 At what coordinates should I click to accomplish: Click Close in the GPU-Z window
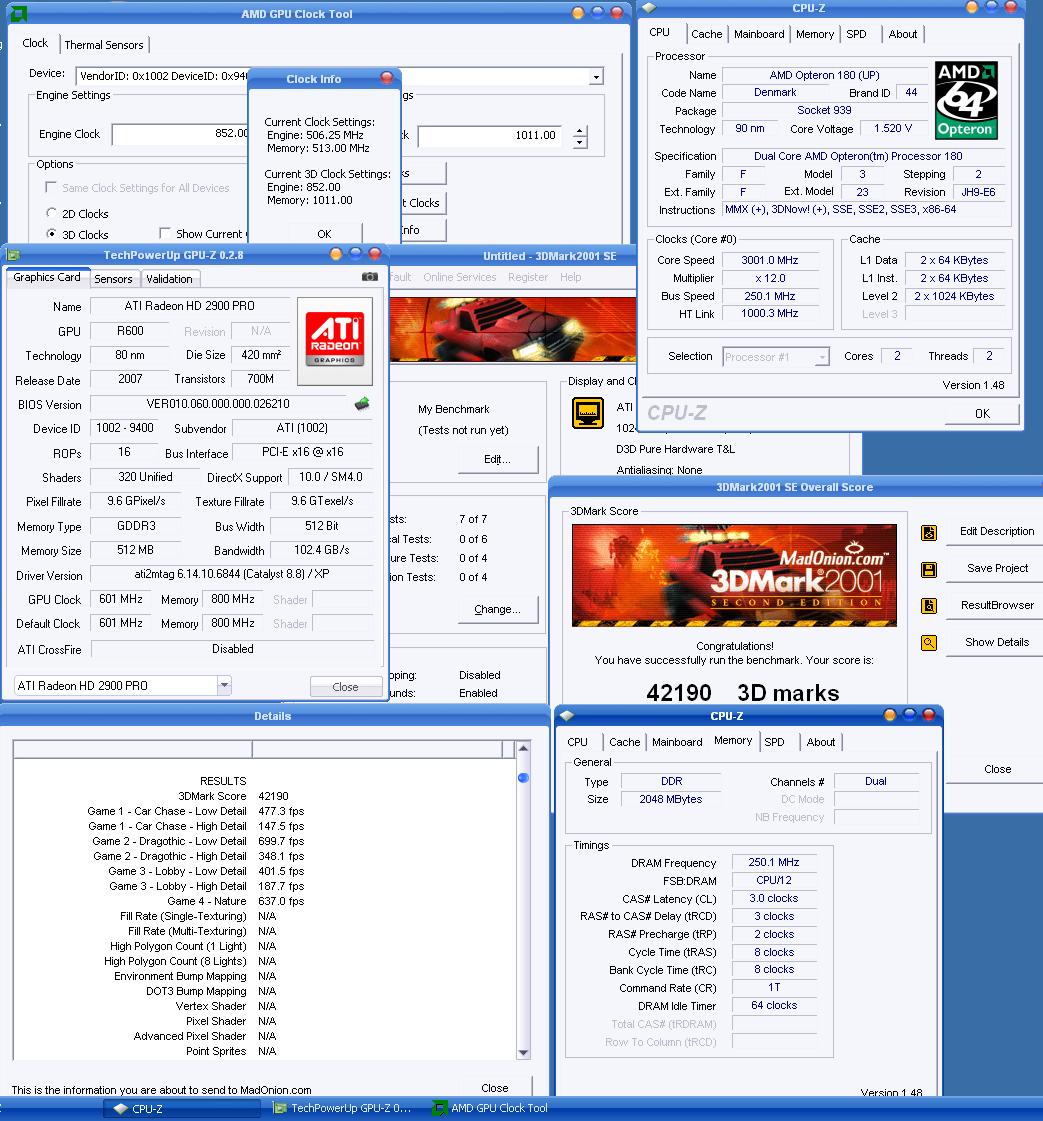[345, 686]
